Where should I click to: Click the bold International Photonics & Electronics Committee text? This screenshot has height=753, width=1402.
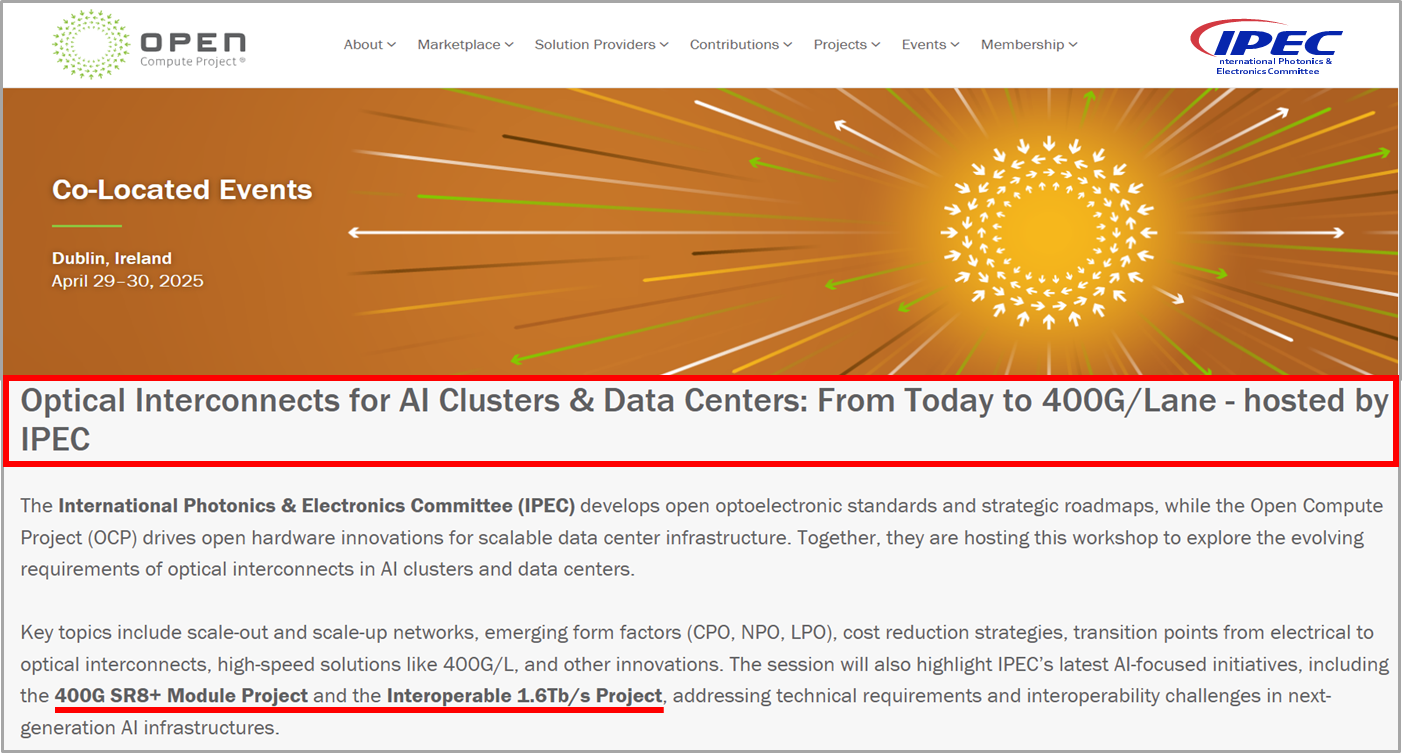point(317,506)
